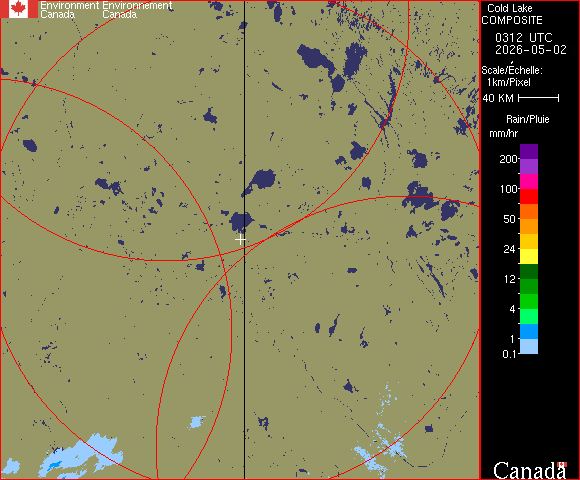Select the dark purple 200 mm/hr swatch

click(x=529, y=152)
